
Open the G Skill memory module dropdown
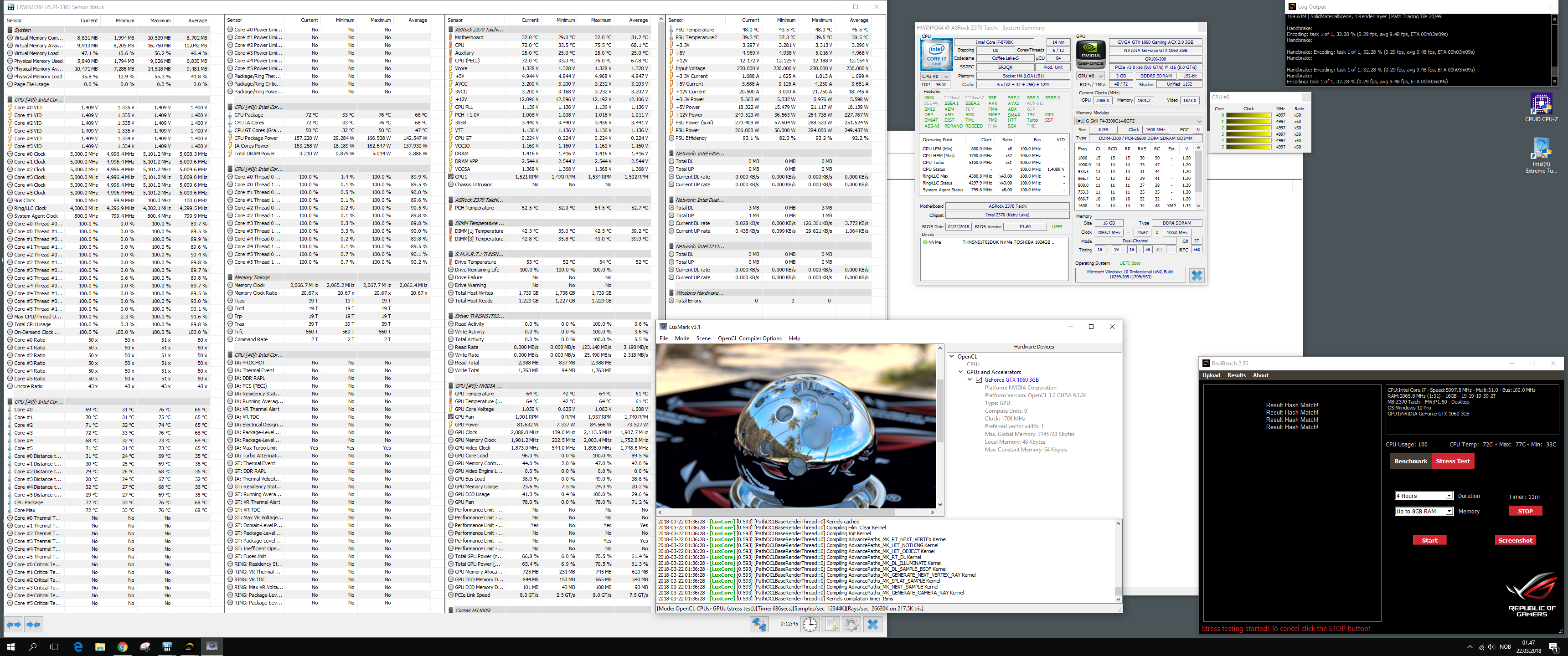pos(1138,121)
